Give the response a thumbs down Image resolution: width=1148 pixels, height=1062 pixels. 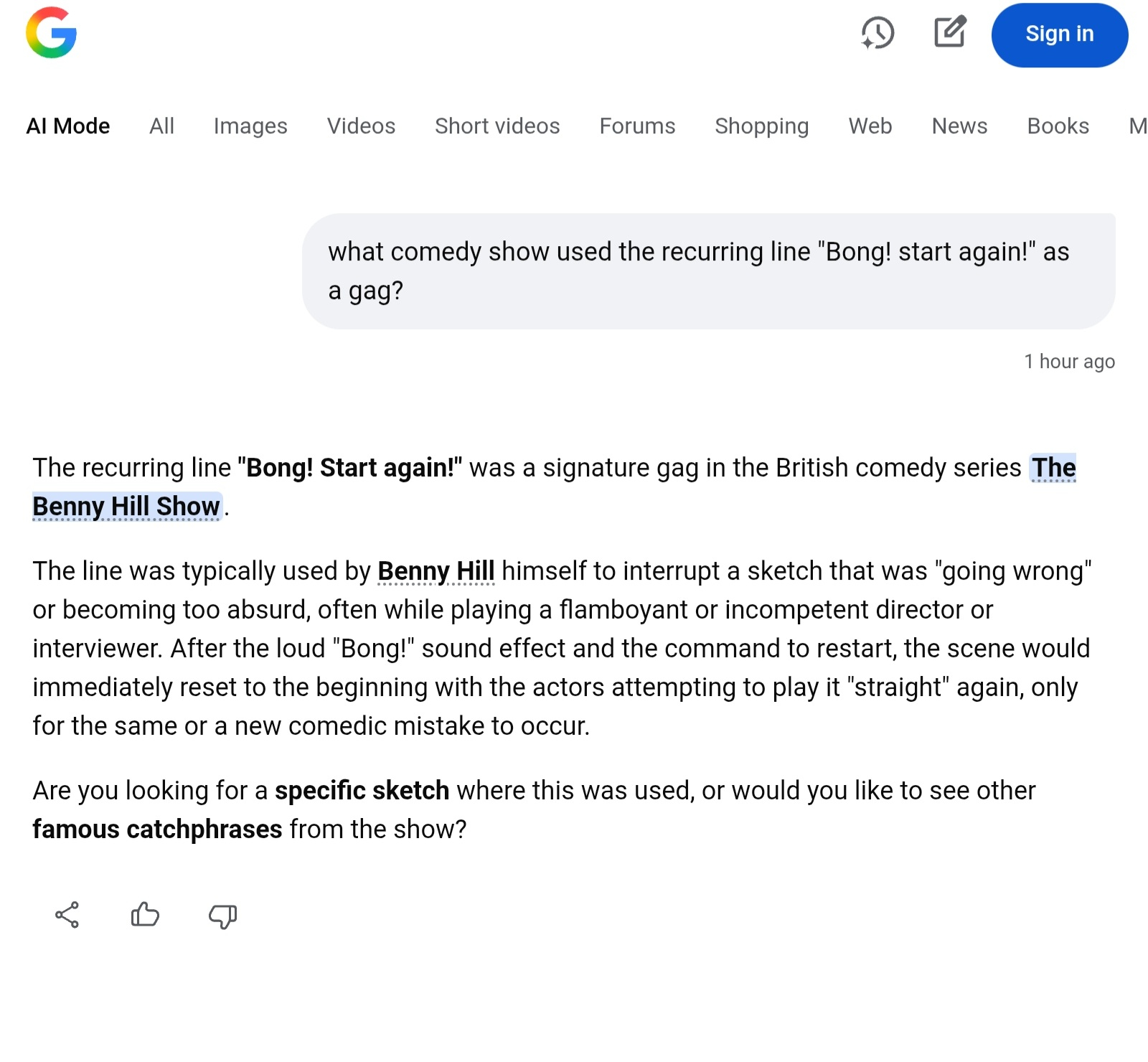click(x=222, y=916)
